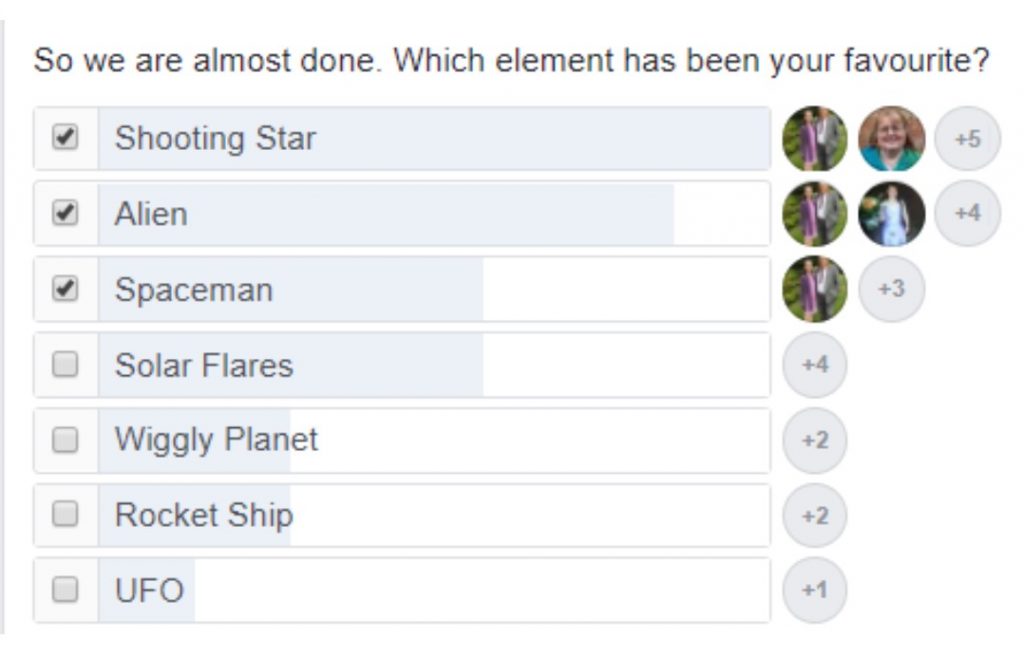The width and height of the screenshot is (1024, 657).
Task: Click couple avatar in the Alien row
Action: coord(815,214)
